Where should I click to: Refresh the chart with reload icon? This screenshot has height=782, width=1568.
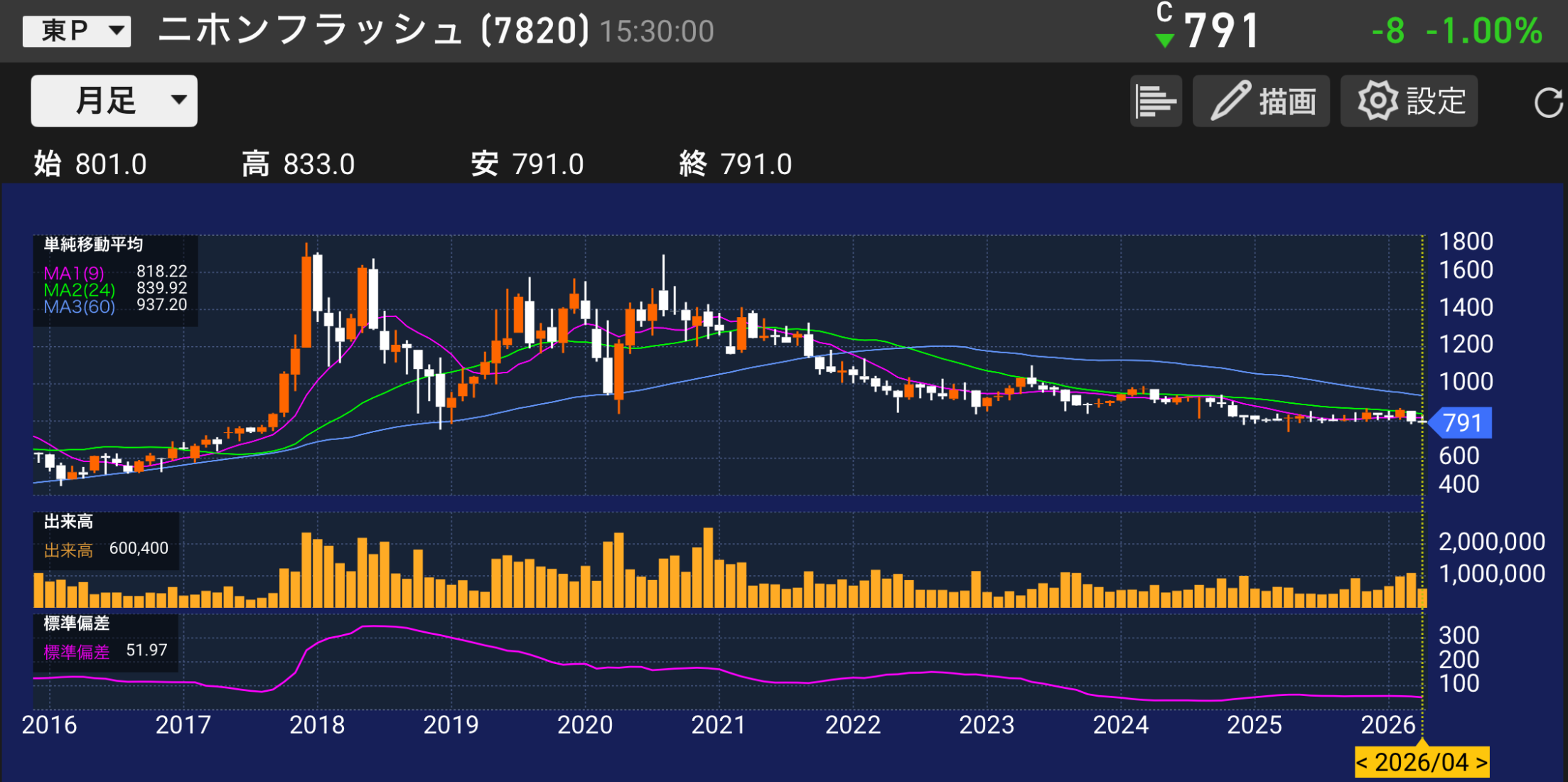point(1548,103)
